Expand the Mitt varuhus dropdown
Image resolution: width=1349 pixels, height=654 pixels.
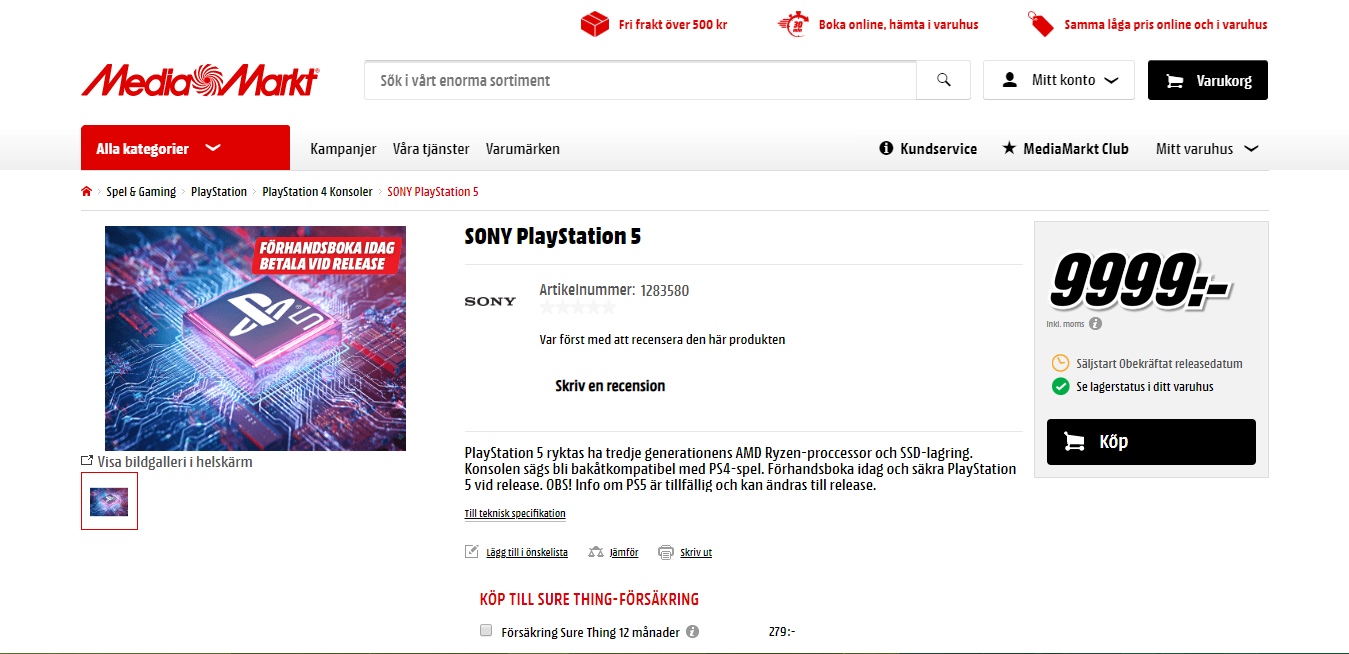(1207, 149)
